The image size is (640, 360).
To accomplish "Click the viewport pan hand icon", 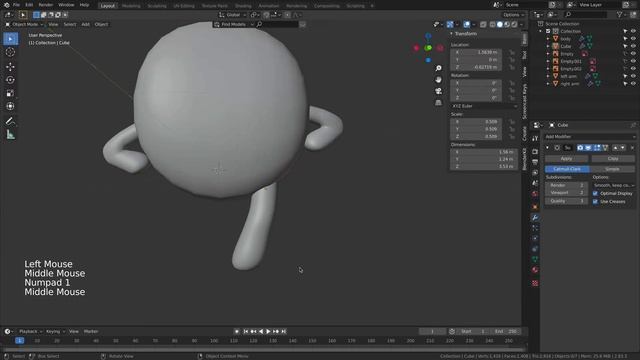I will pyautogui.click(x=438, y=80).
